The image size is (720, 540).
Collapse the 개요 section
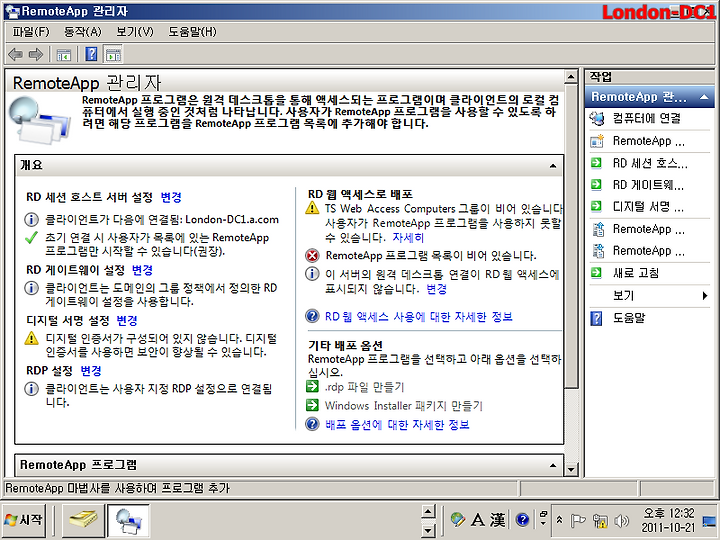553,166
